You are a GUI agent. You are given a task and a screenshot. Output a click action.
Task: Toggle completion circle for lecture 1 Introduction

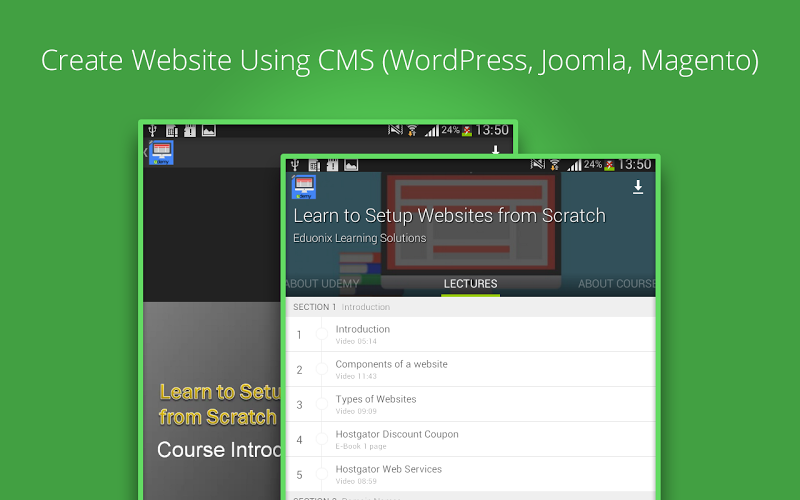[322, 334]
